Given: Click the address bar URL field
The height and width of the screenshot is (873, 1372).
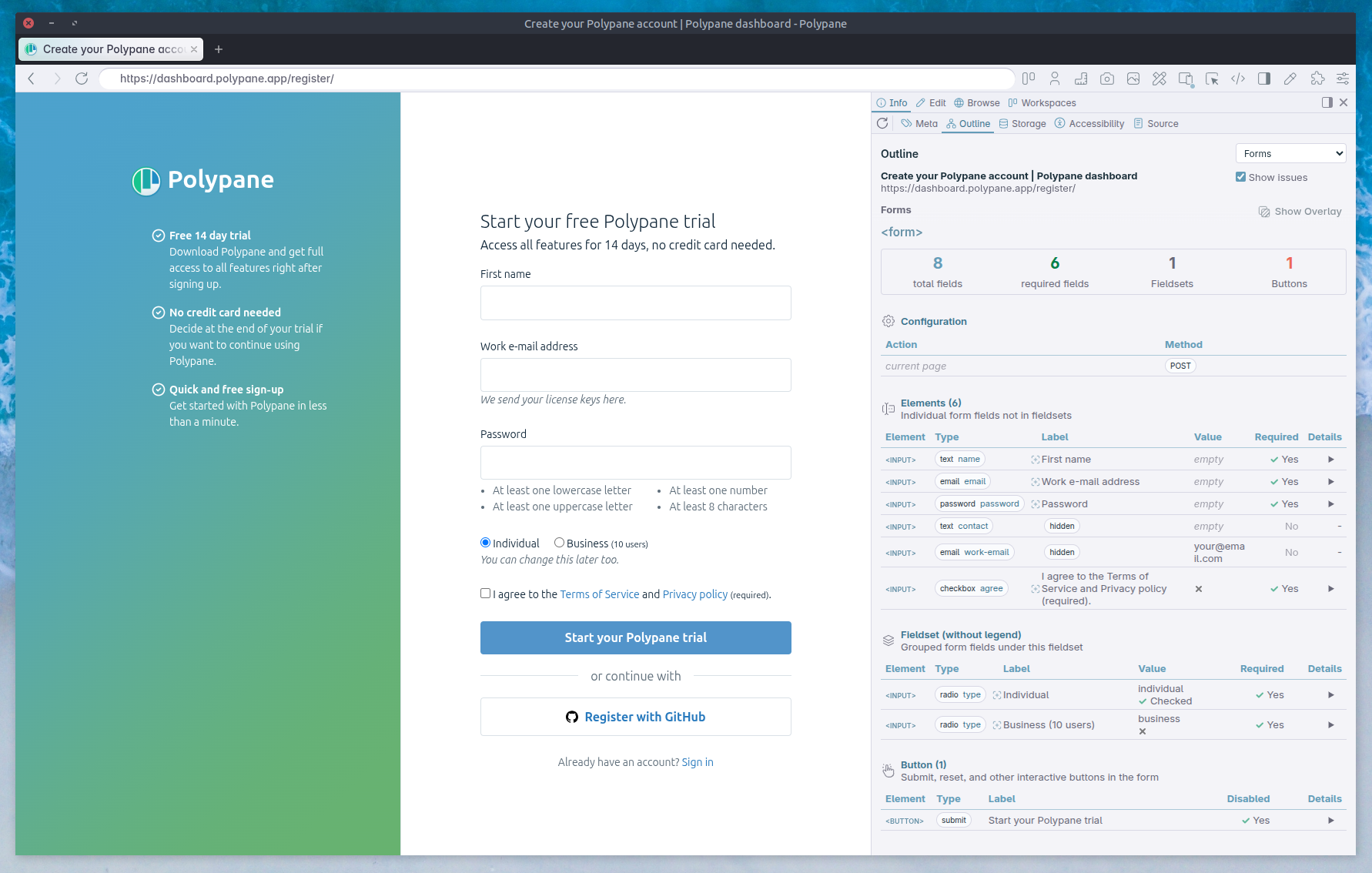Looking at the screenshot, I should [557, 79].
